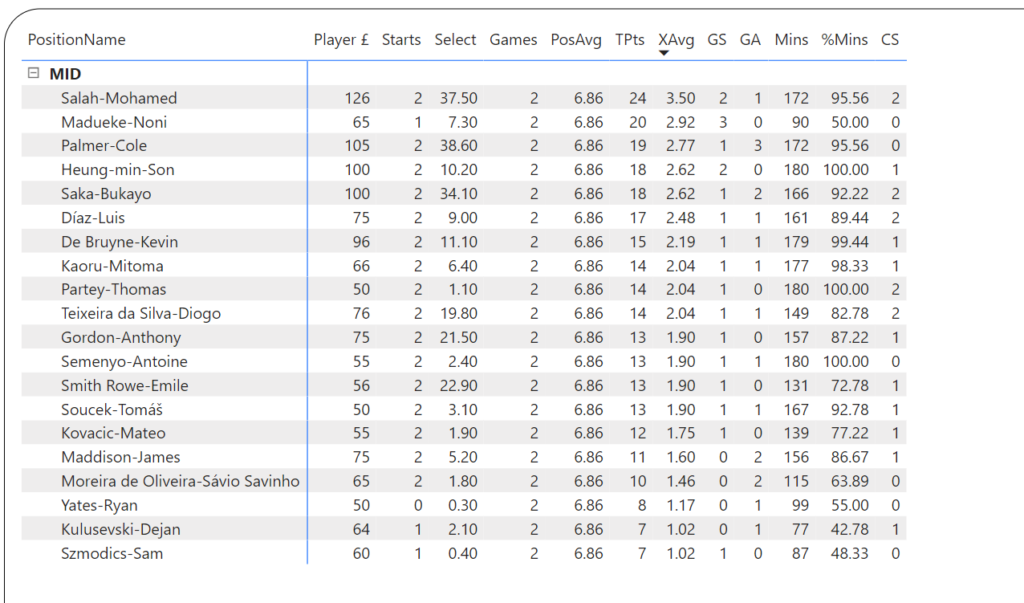This screenshot has width=1024, height=603.
Task: Sort by GS goals scored header
Action: [717, 40]
